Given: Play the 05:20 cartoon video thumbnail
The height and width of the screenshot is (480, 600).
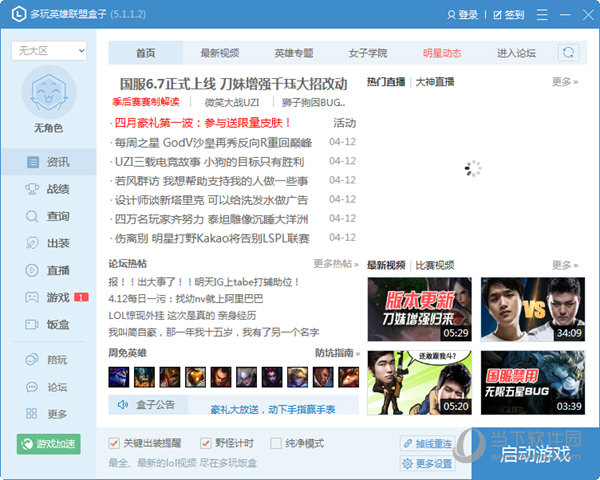Looking at the screenshot, I should [419, 383].
